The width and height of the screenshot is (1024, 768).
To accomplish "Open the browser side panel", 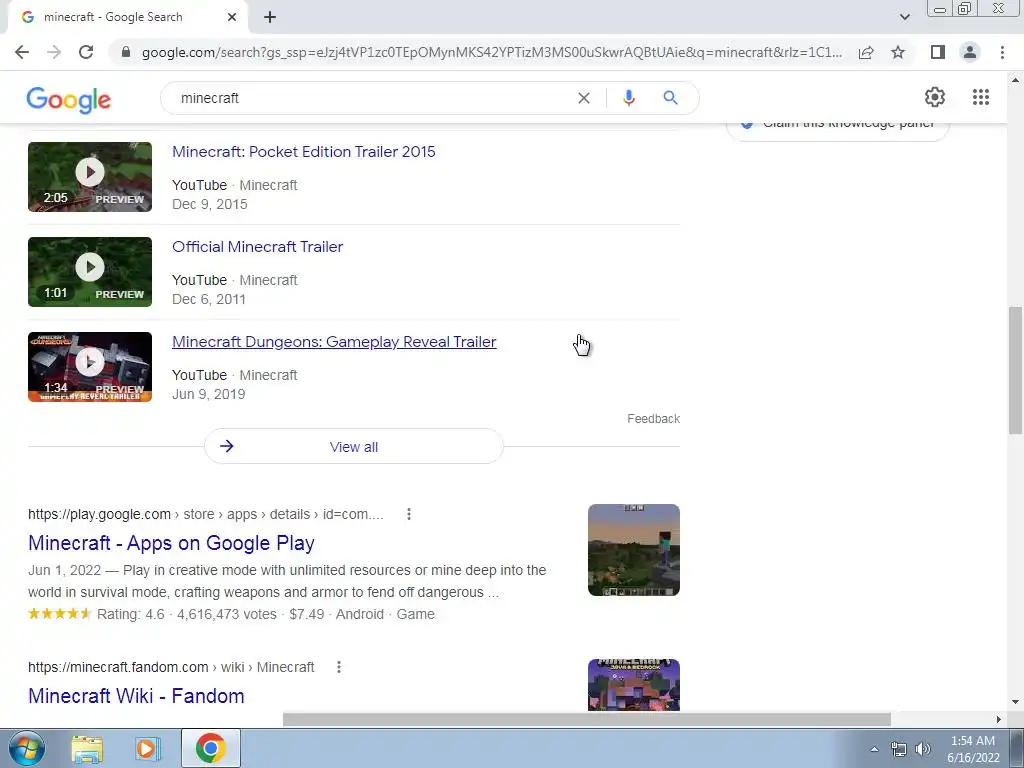I will (x=938, y=52).
